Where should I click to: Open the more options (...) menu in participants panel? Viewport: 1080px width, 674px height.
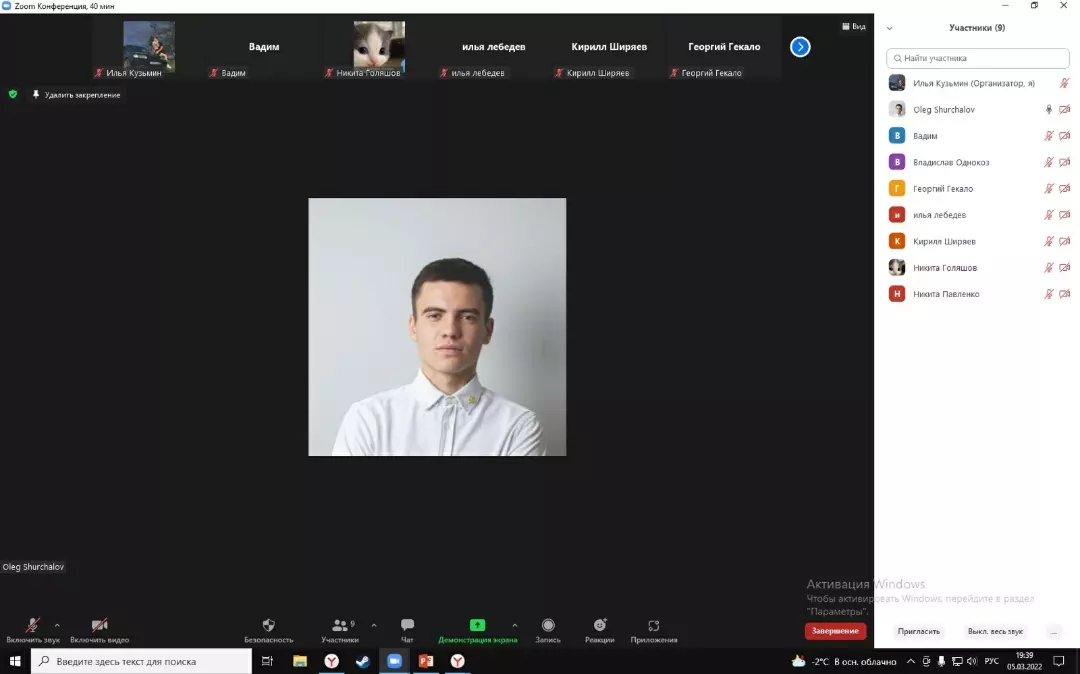point(1053,632)
